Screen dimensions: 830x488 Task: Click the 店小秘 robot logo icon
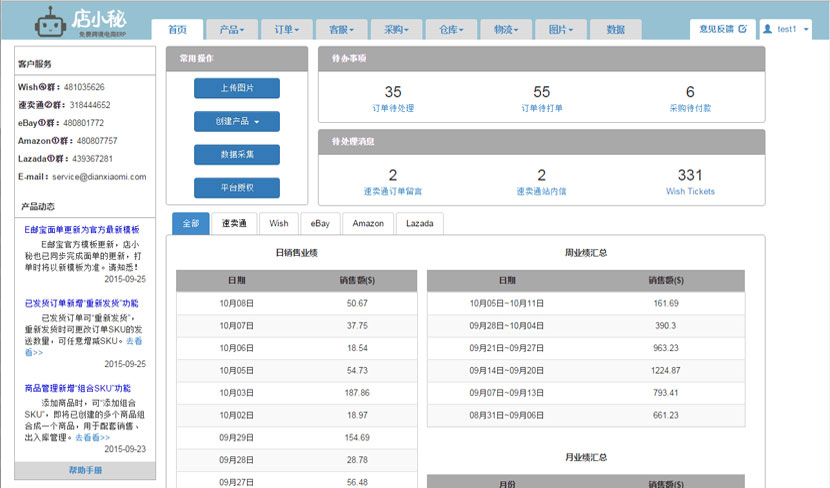coord(49,23)
